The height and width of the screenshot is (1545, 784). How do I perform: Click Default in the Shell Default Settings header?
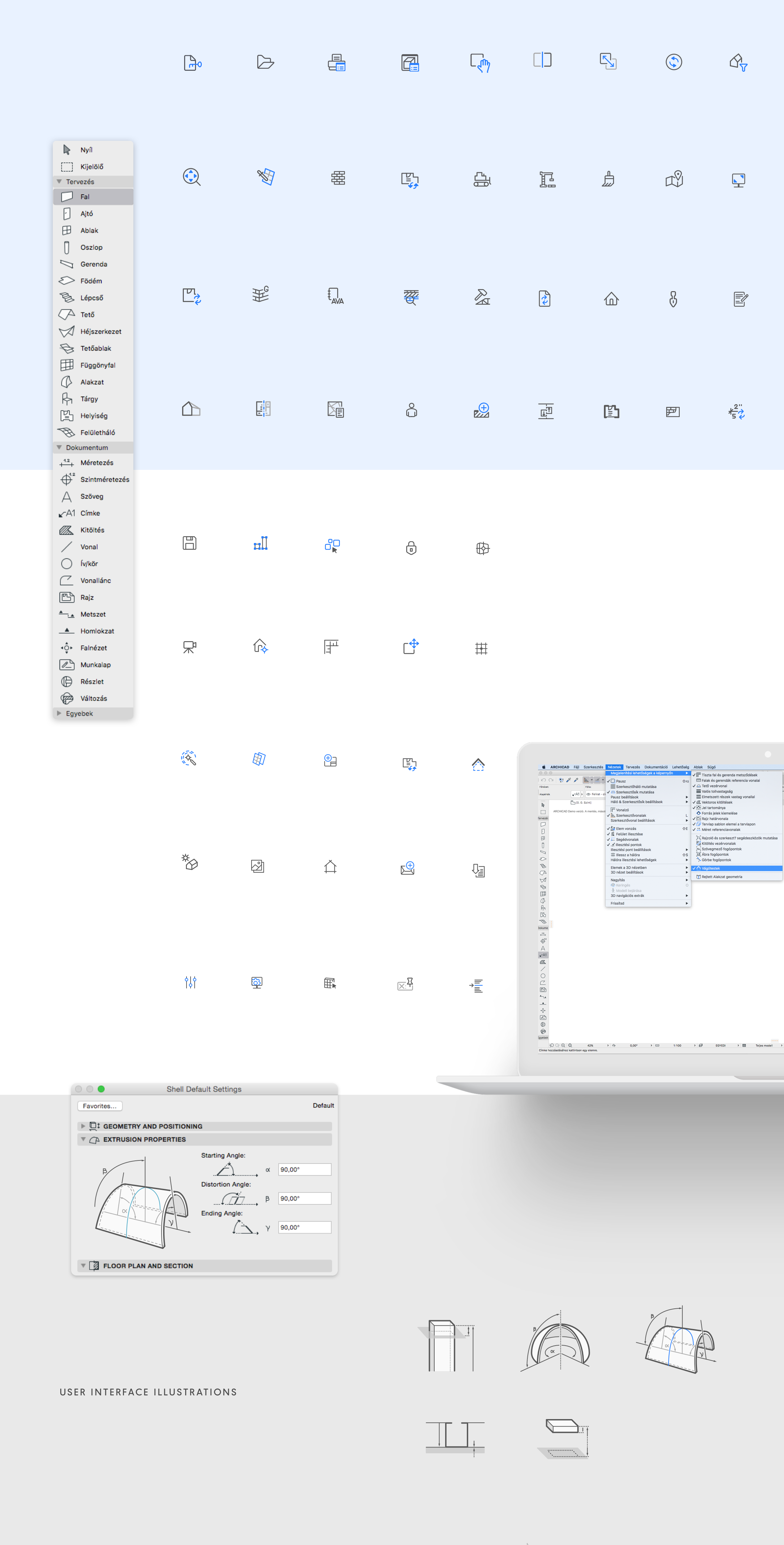(x=323, y=1105)
